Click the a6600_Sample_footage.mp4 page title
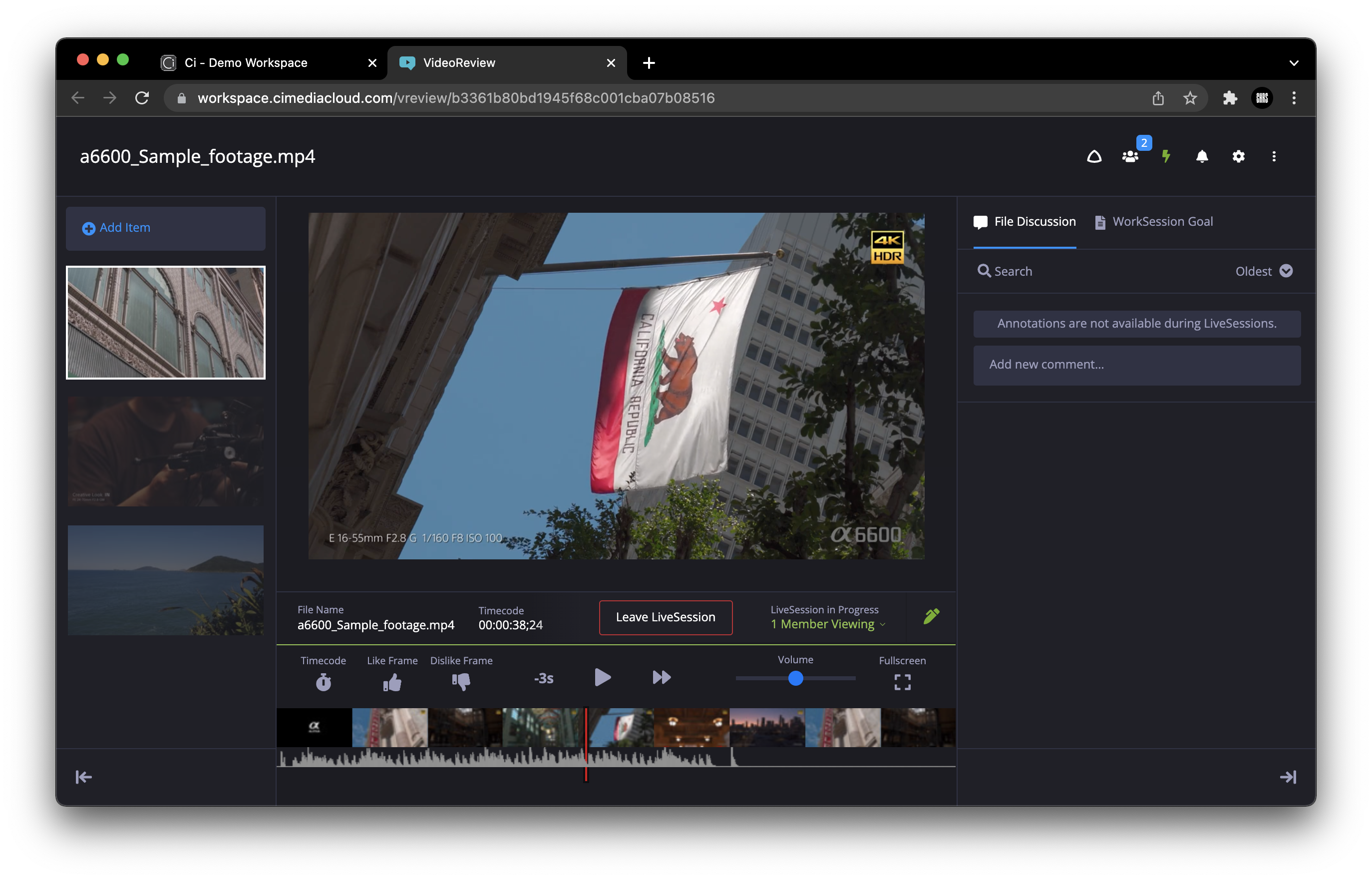The image size is (1372, 880). click(x=198, y=156)
